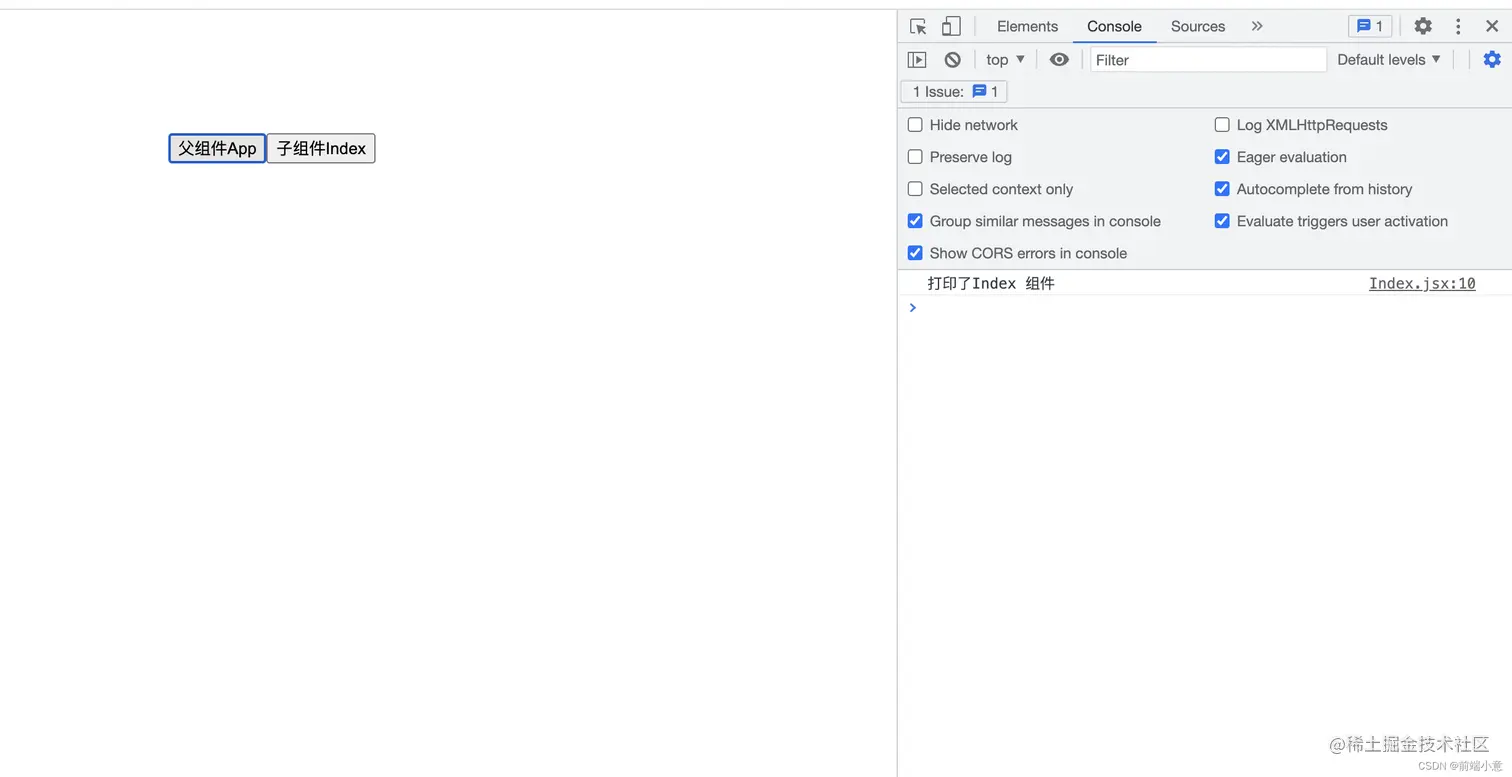This screenshot has width=1512, height=777.
Task: Open the Default levels dropdown
Action: (1389, 60)
